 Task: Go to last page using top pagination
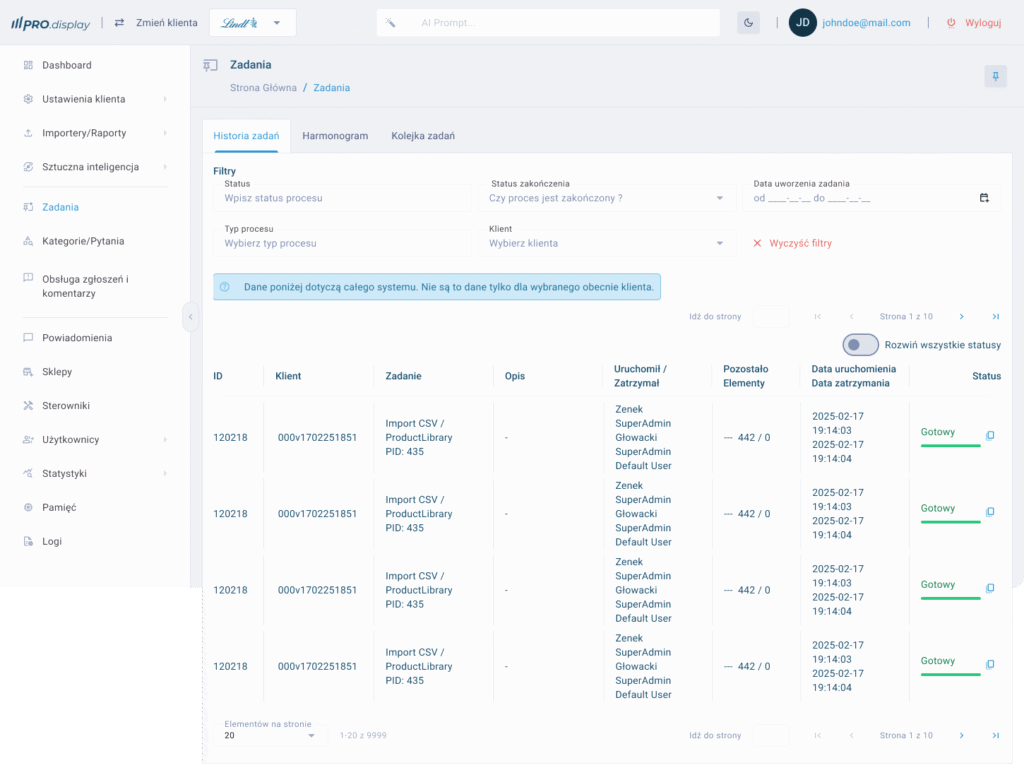pos(995,317)
